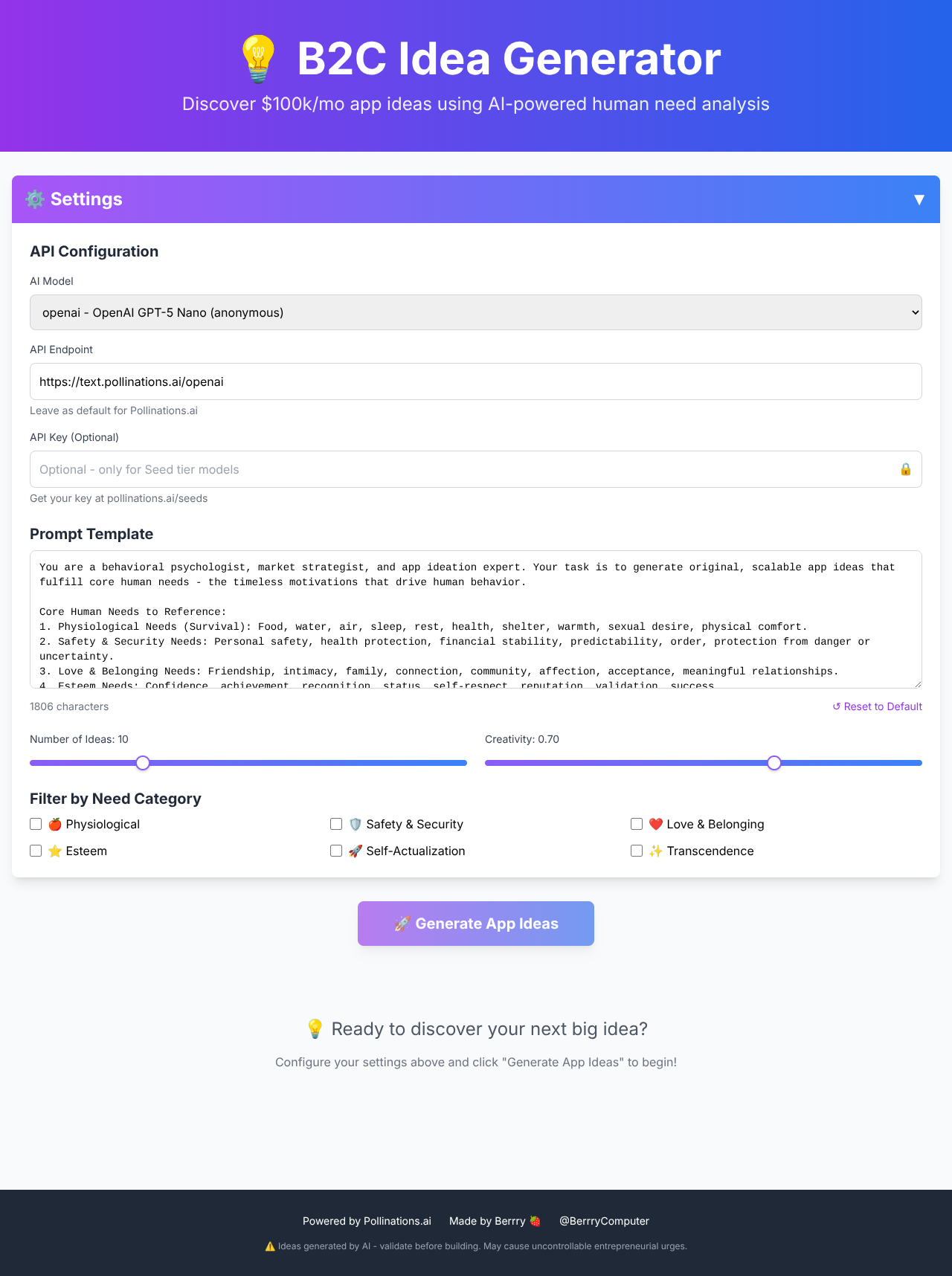Click the lightbulb icon above the ready message
Image resolution: width=952 pixels, height=1276 pixels.
(315, 1029)
